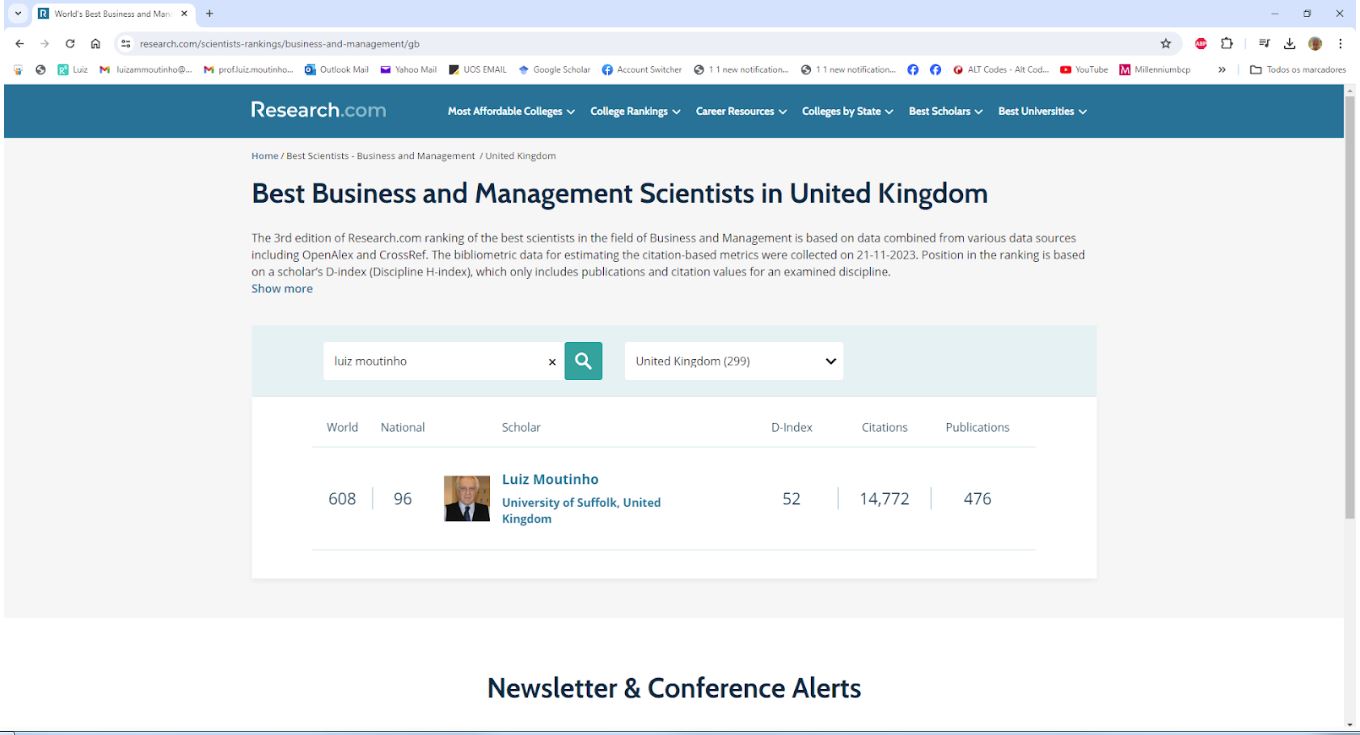Open the browser Extensions puzzle icon
The width and height of the screenshot is (1360, 735).
point(1227,43)
